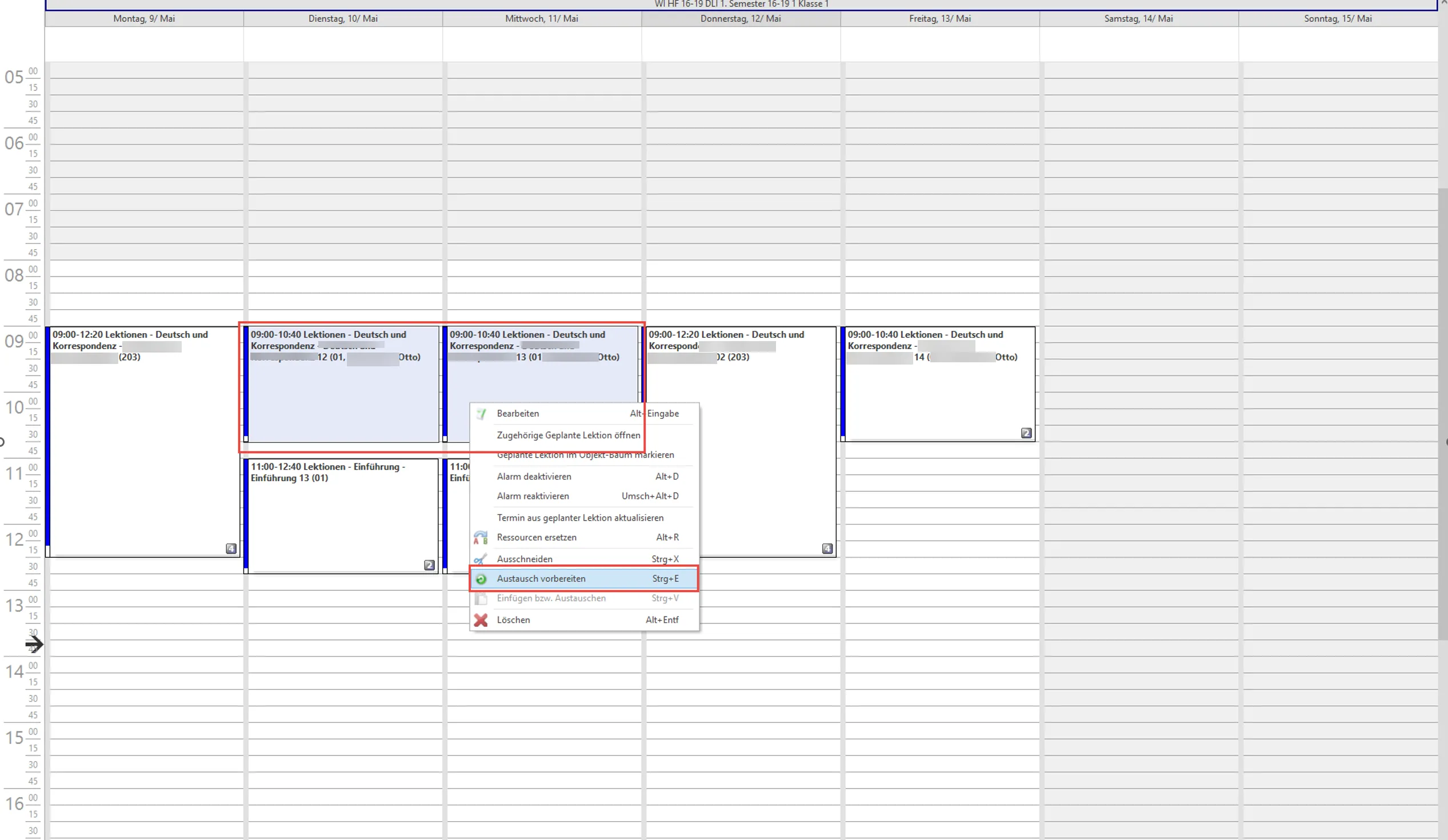Click the scissors Ausschneiden icon
This screenshot has width=1448, height=840.
pos(481,559)
